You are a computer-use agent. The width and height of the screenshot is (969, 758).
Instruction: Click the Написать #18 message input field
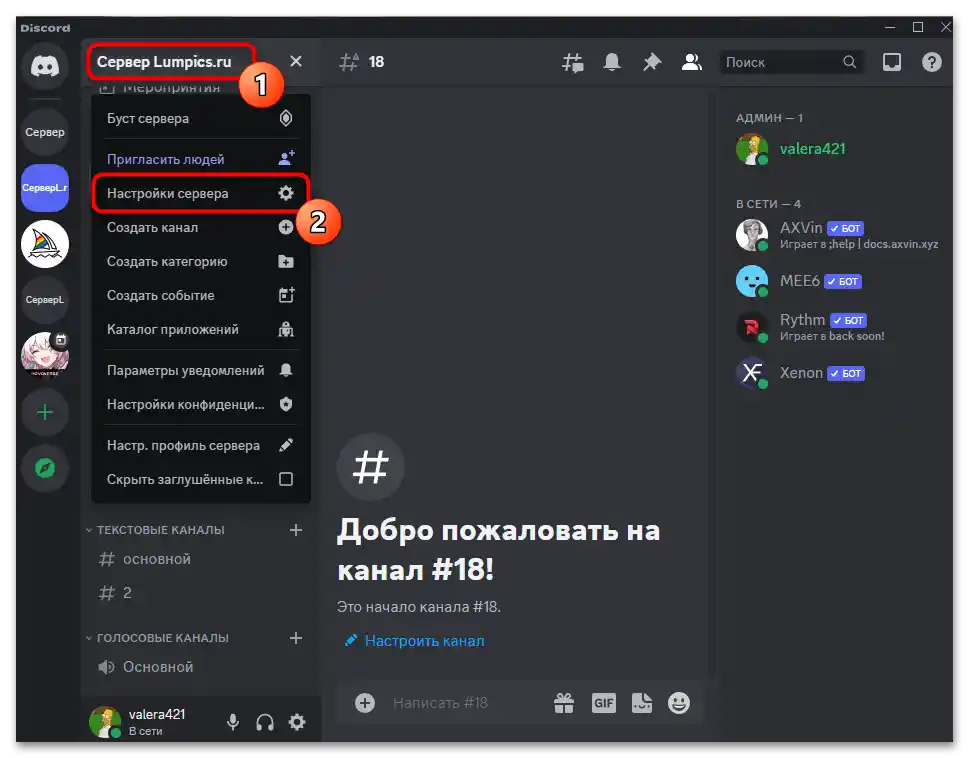click(x=440, y=702)
